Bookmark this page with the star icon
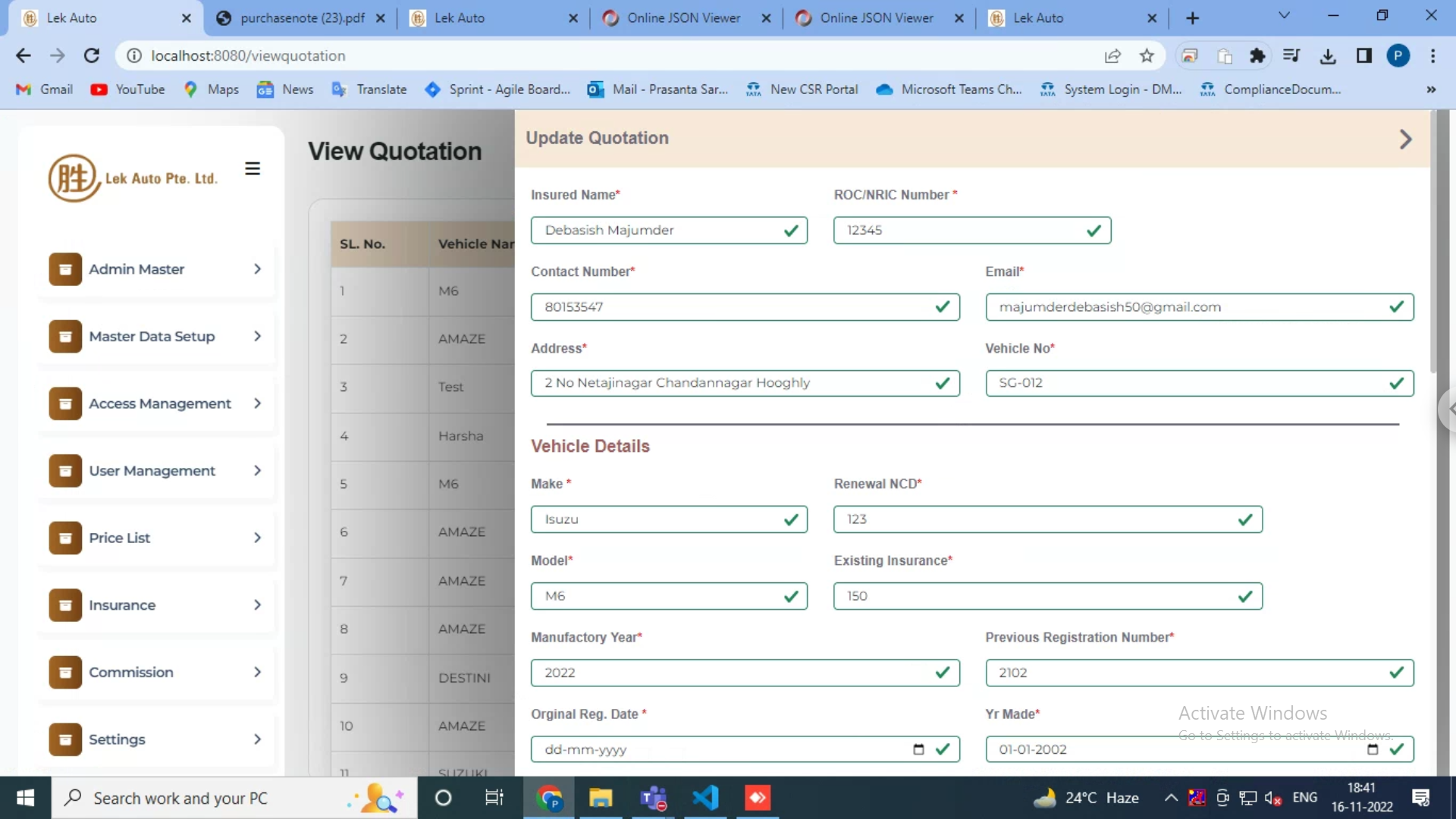 pos(1147,55)
